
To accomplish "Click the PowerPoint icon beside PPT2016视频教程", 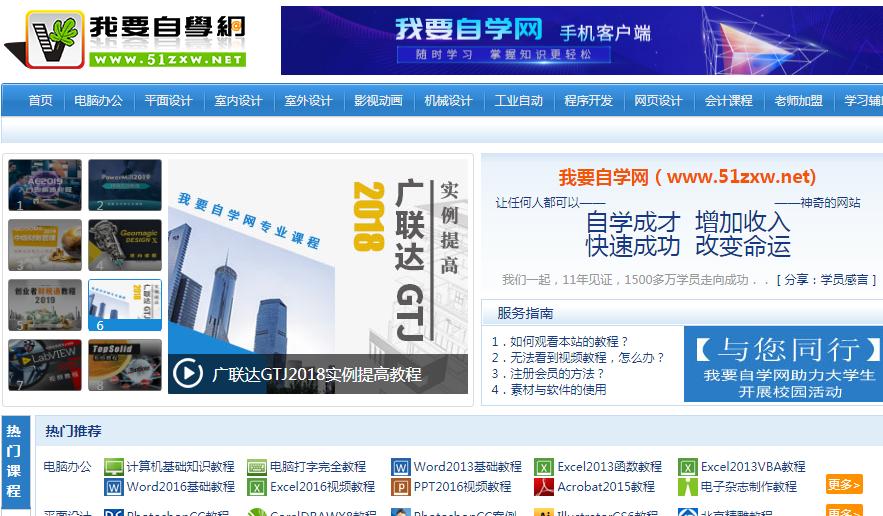I will click(401, 487).
